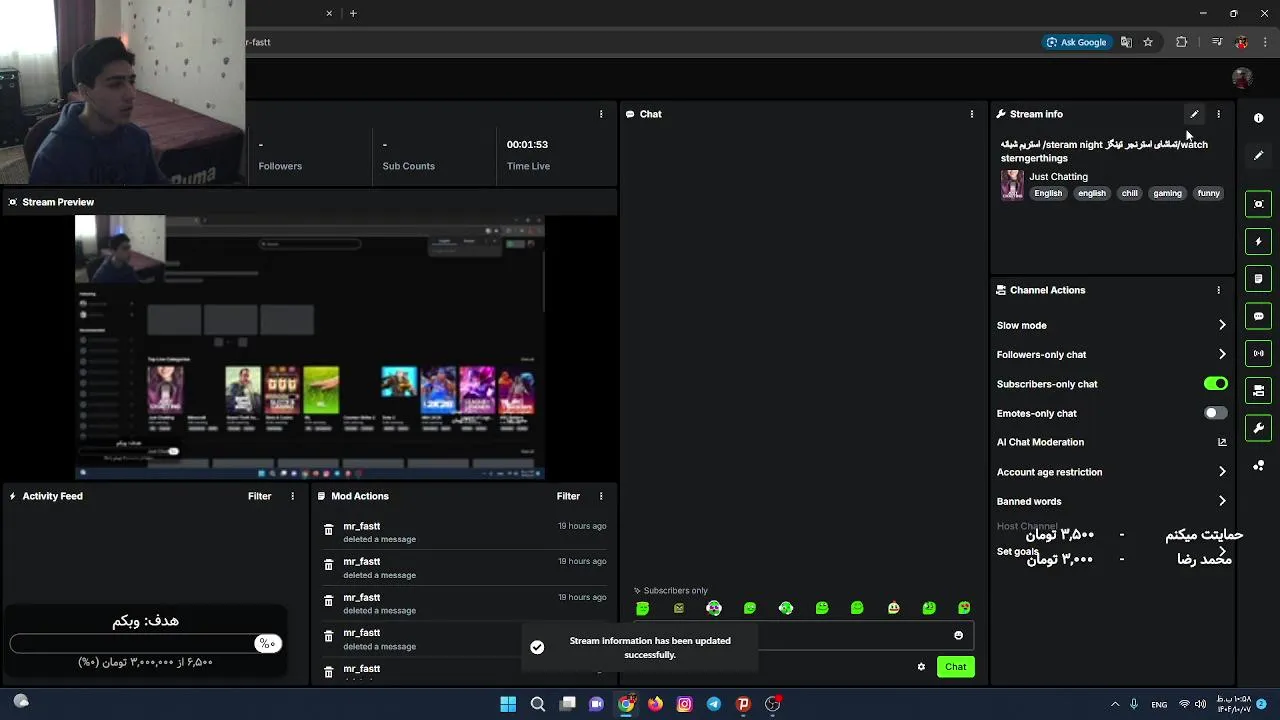Click the Stream Preview video thumbnail
The width and height of the screenshot is (1280, 720).
coord(310,347)
